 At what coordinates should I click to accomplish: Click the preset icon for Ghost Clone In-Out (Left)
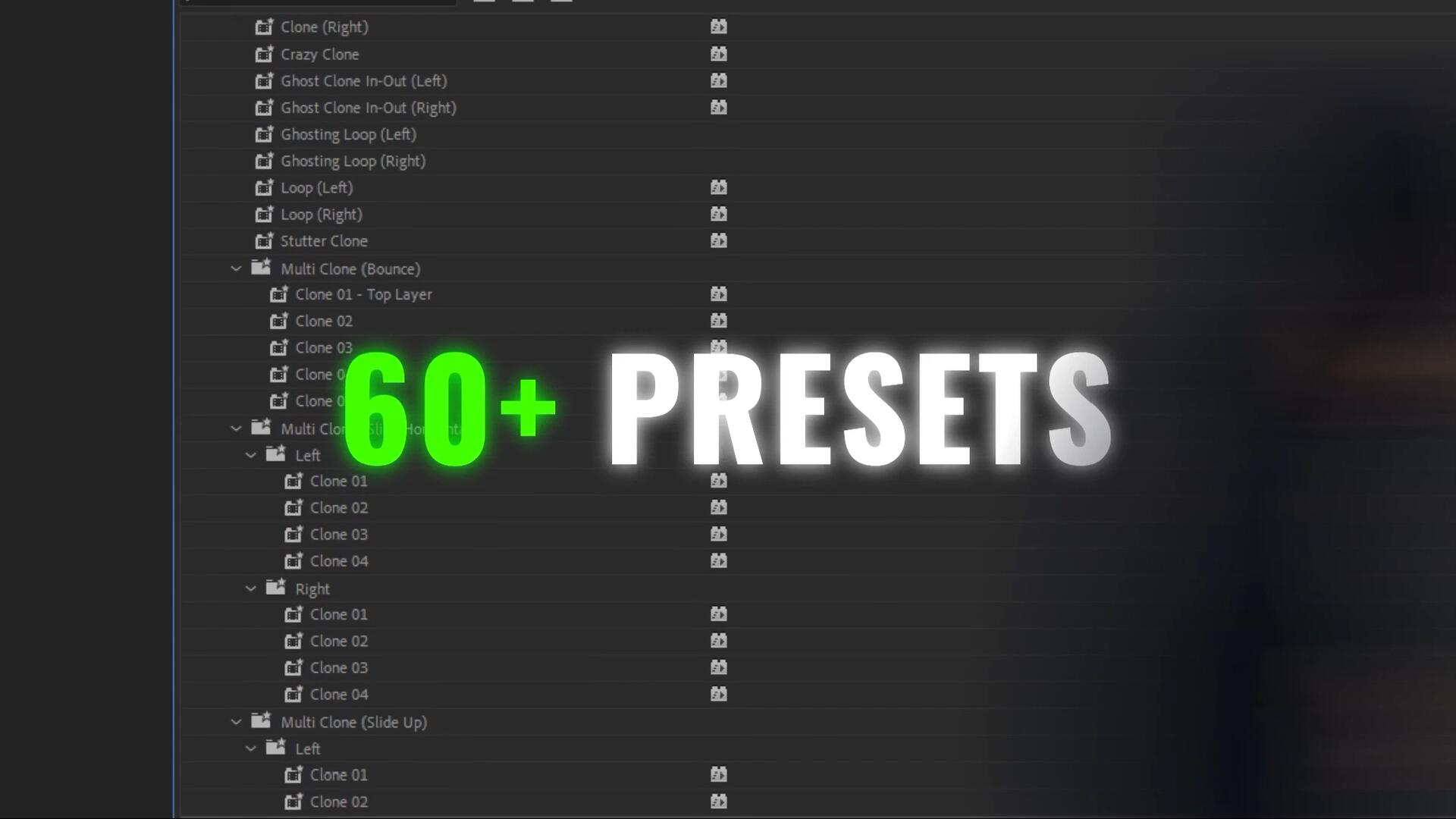[x=718, y=81]
